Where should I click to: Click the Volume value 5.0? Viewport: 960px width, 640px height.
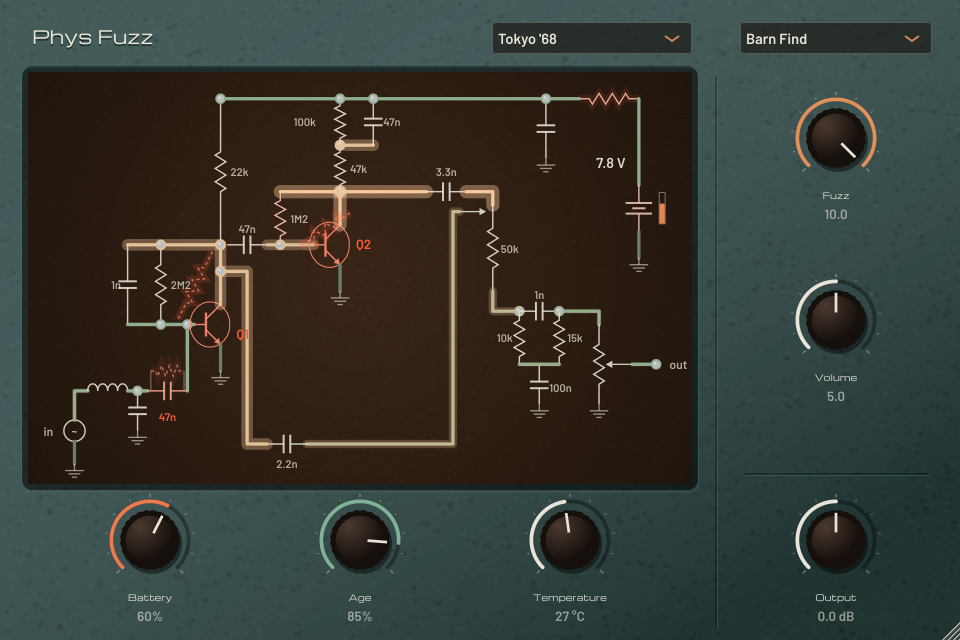[x=836, y=396]
